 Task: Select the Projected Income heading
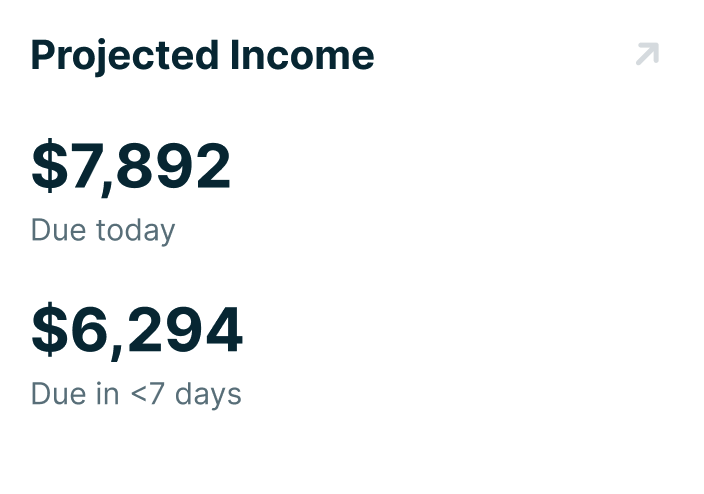click(202, 55)
